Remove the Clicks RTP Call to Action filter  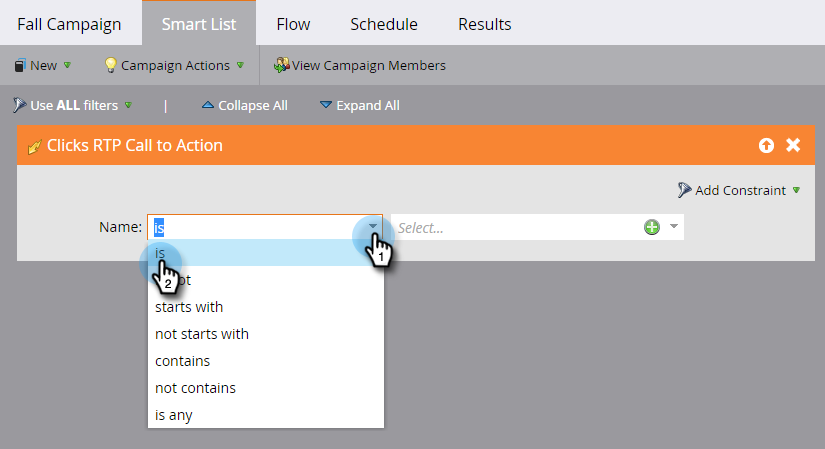[793, 146]
